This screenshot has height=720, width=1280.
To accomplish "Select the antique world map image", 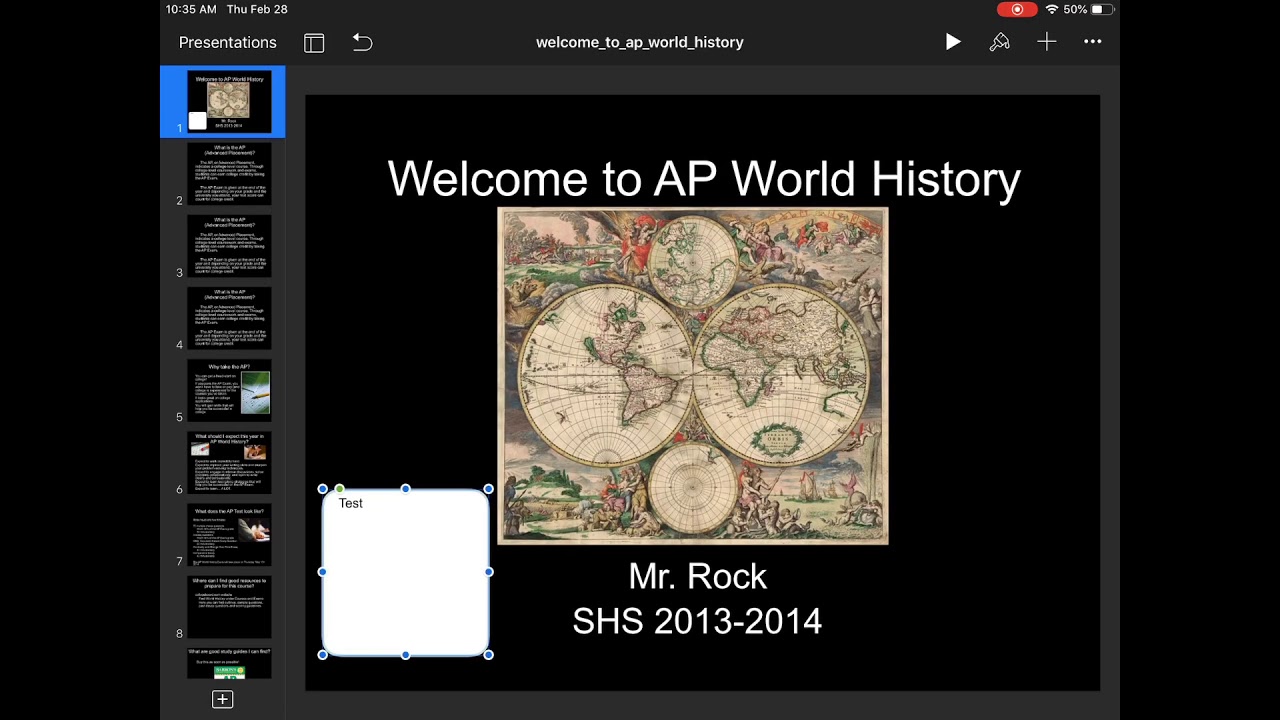I will click(693, 376).
